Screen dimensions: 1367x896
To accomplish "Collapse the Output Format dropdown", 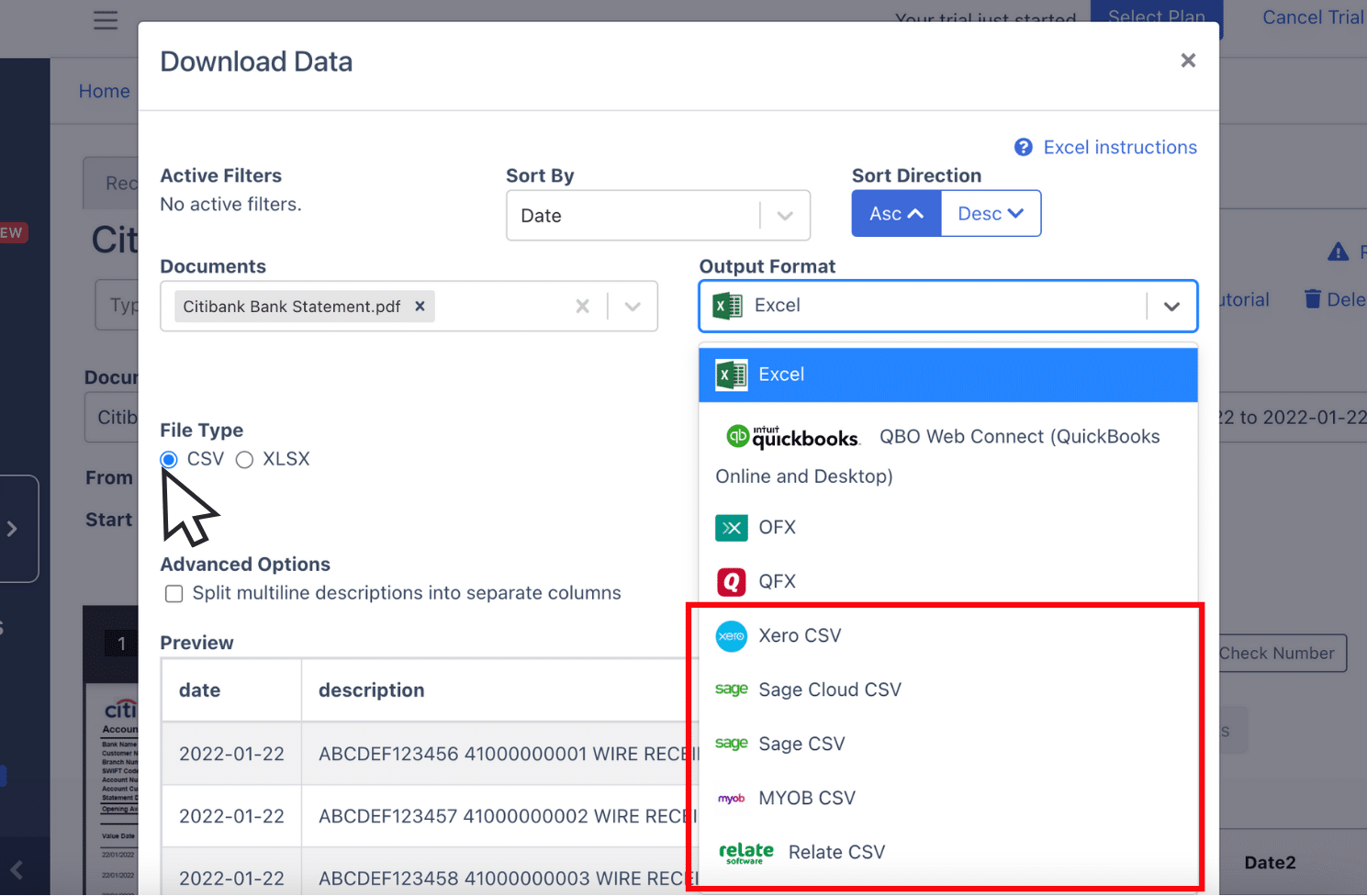I will point(1172,306).
